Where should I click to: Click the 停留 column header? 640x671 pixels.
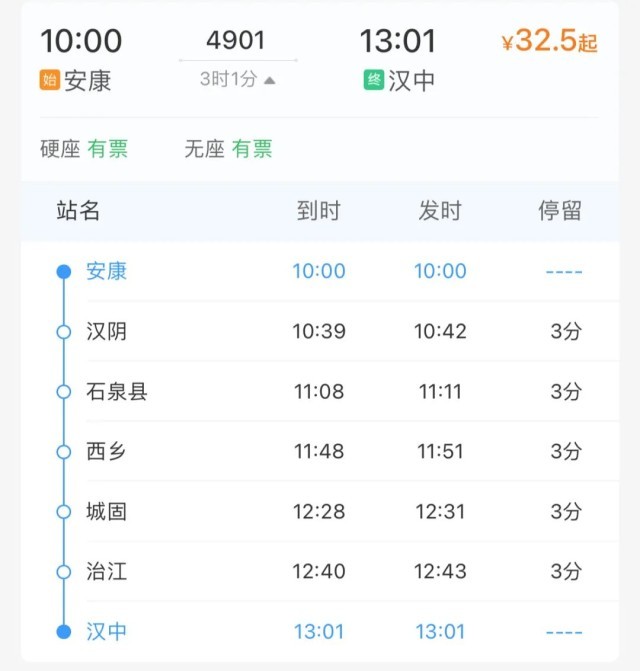pos(560,211)
